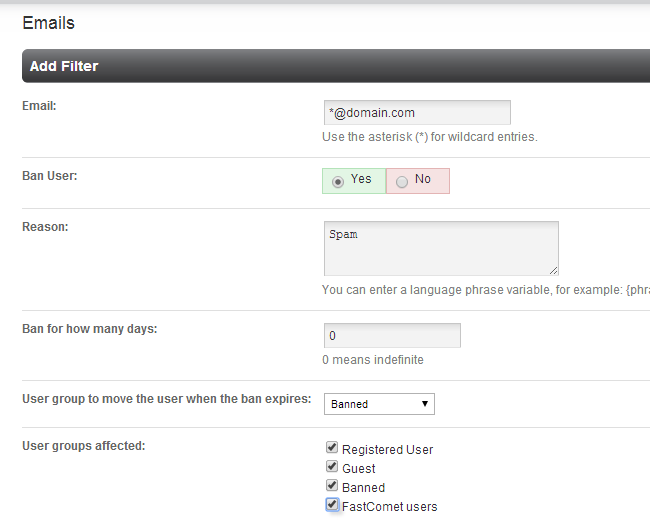Click inside the Reason text area
This screenshot has height=524, width=650.
[441, 248]
